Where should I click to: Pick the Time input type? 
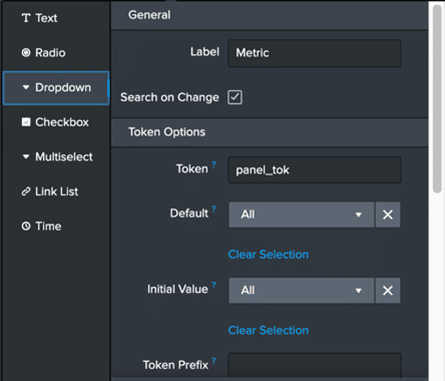click(x=56, y=226)
